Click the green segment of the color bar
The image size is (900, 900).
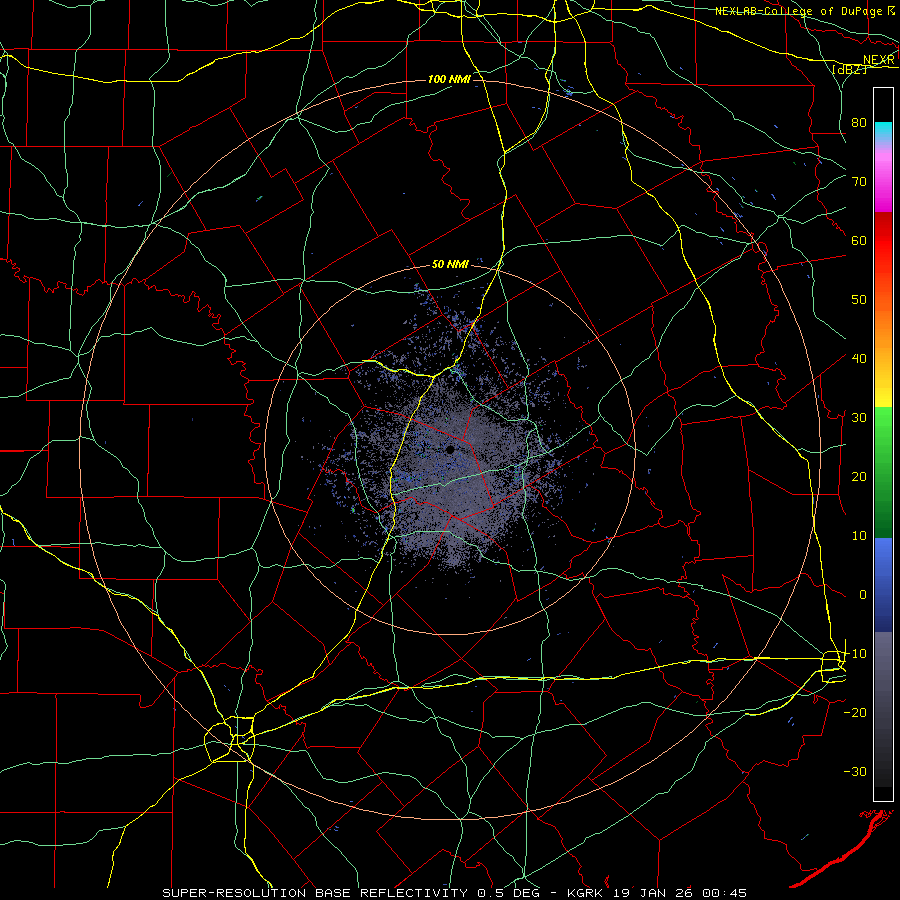(883, 472)
